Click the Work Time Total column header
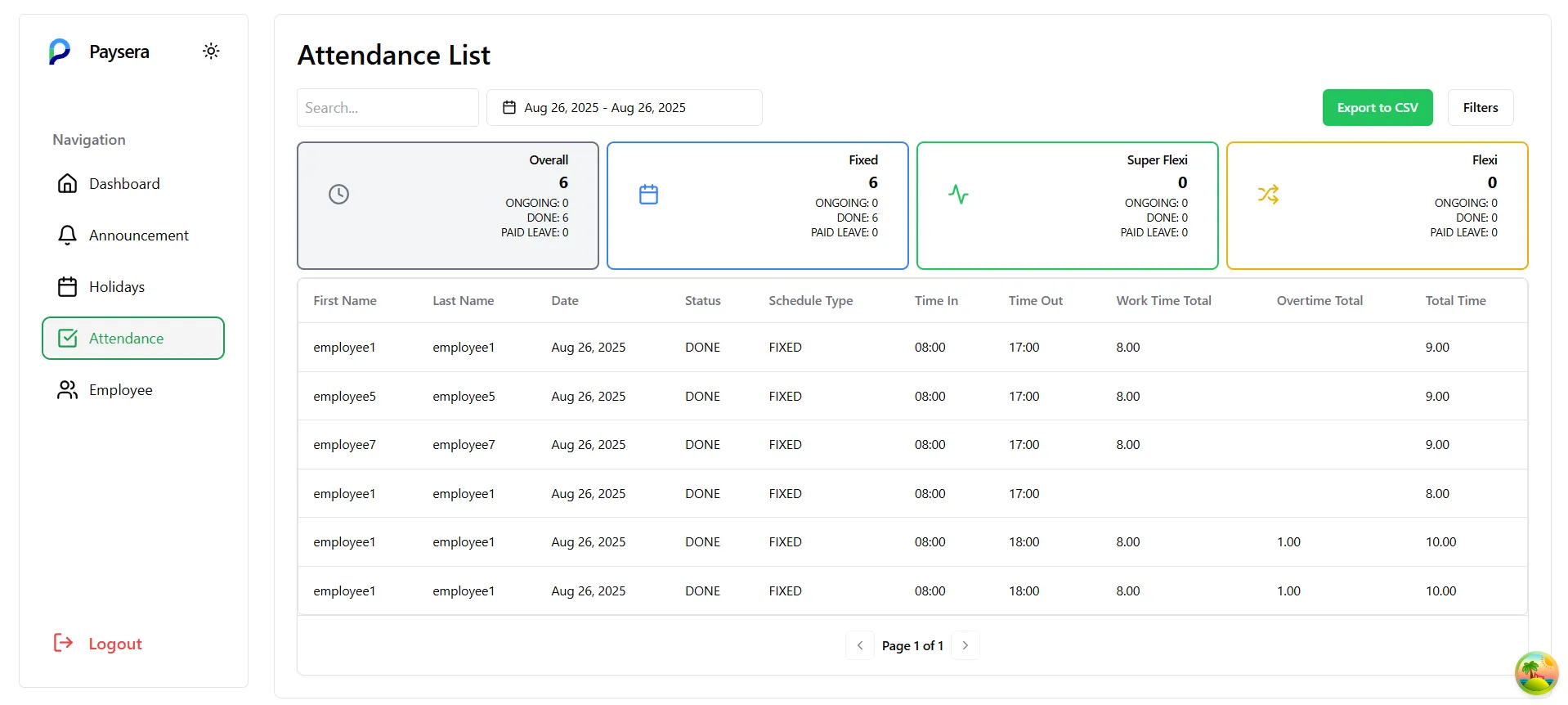 (x=1164, y=301)
